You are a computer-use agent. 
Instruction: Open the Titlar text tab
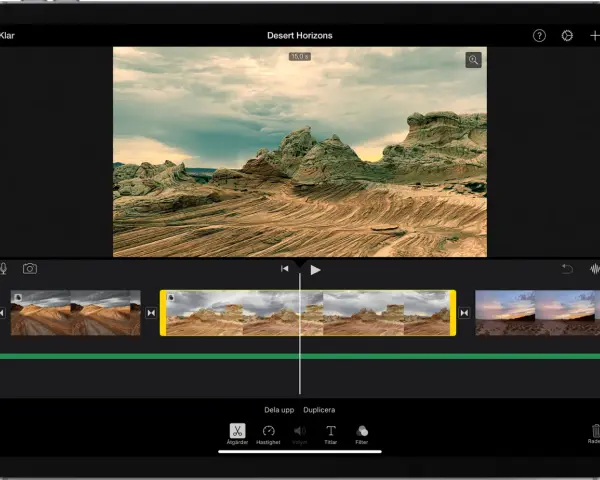point(331,435)
